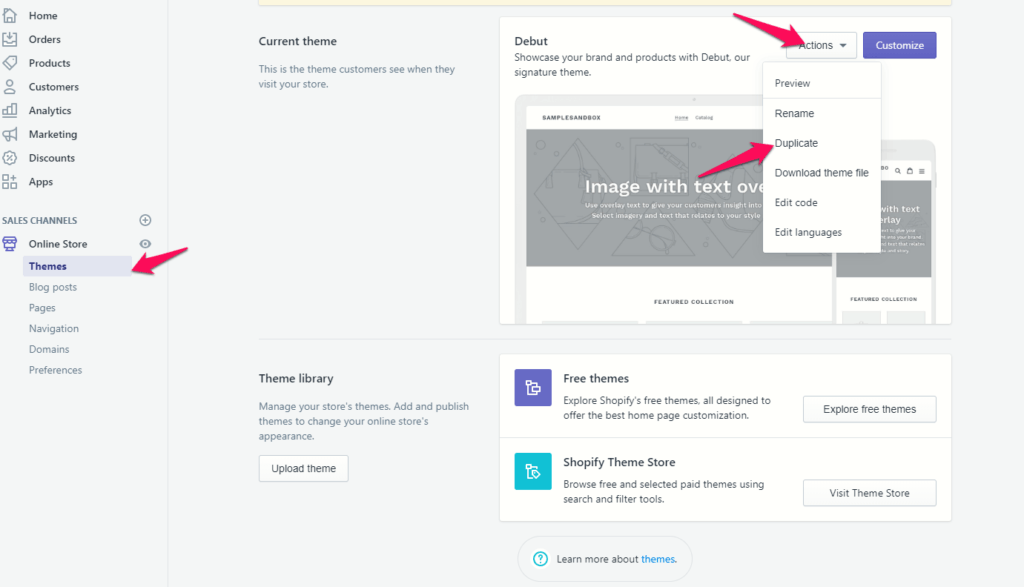Screen dimensions: 1024x587
Task: Click the Online Store storefront icon
Action: (10, 244)
